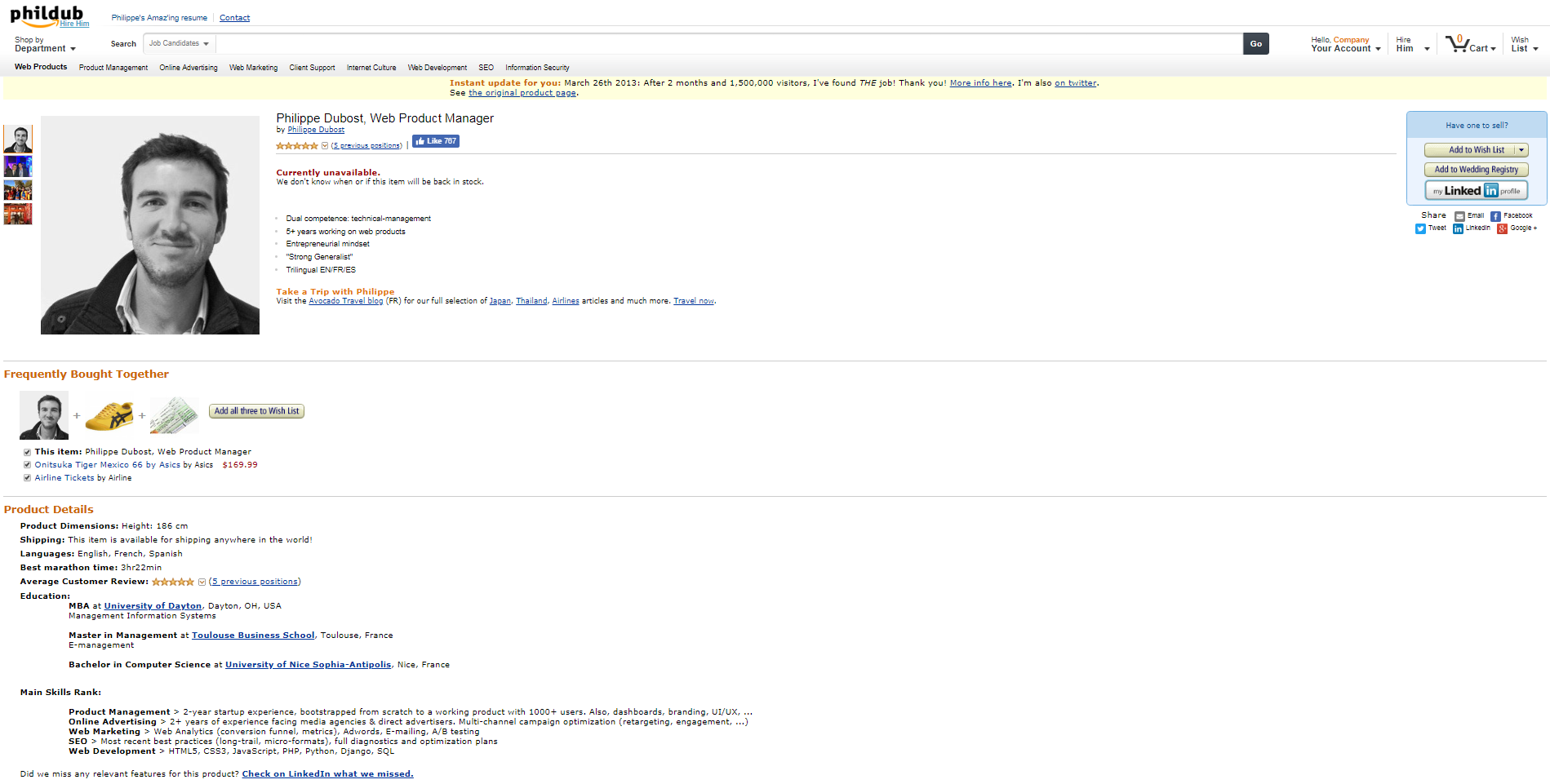1550x784 pixels.
Task: Expand the Hire Him dropdown
Action: 1413,44
